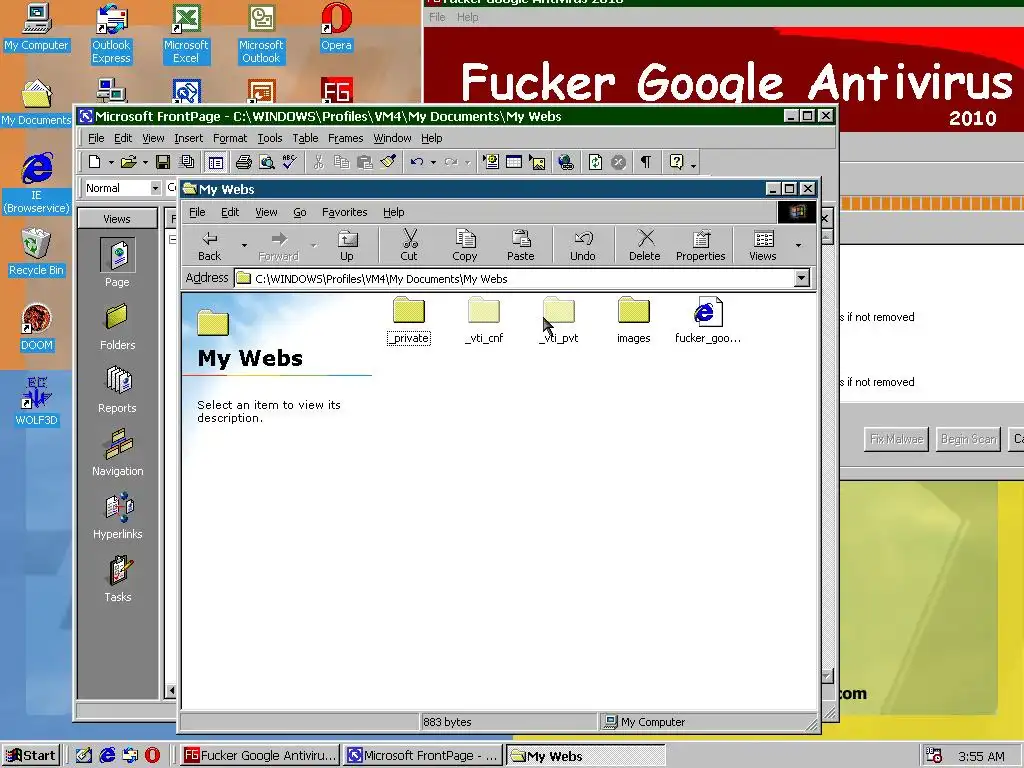Switch to Hyperlinks view in Views bar

point(118,516)
